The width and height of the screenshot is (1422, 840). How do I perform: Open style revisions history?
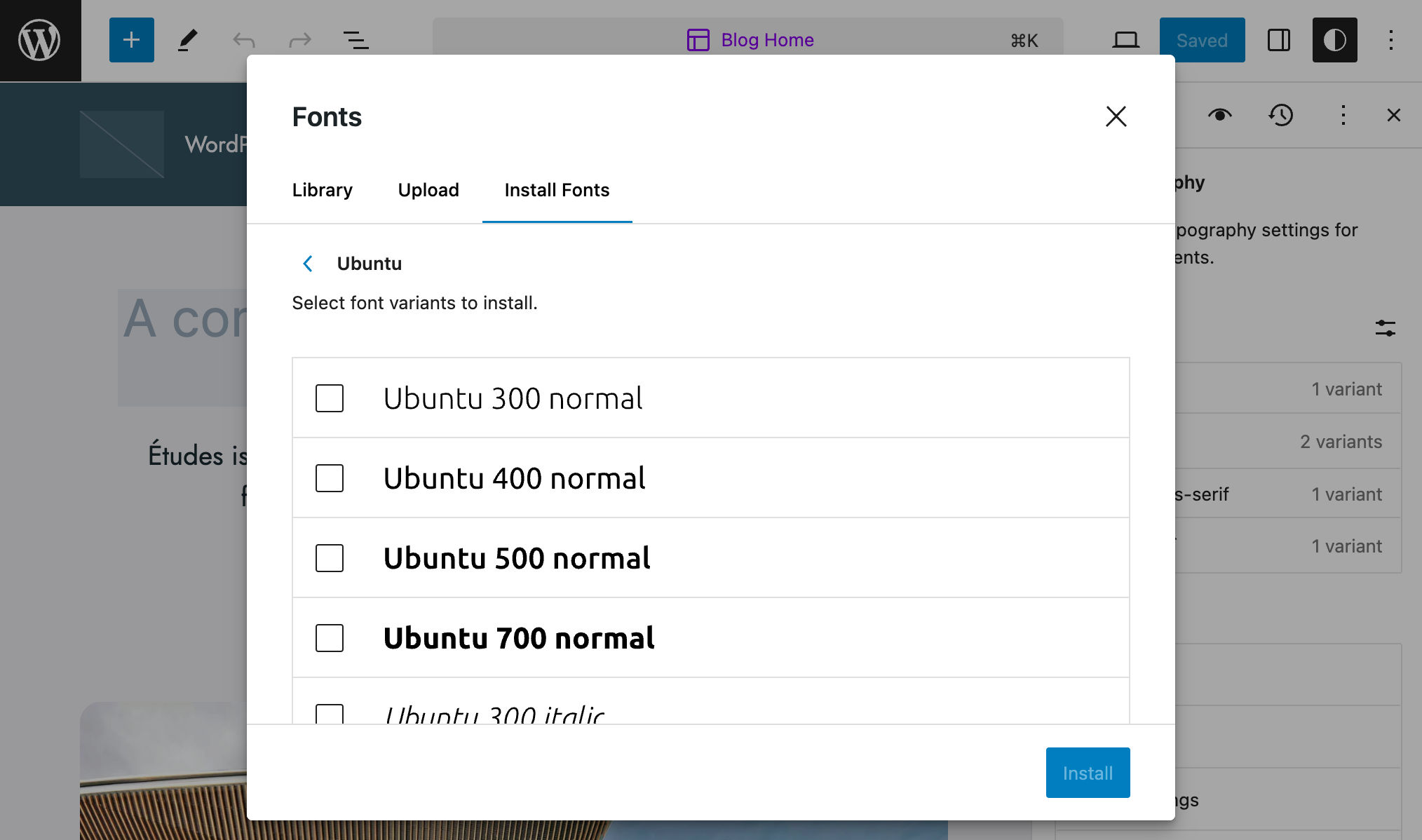1281,115
